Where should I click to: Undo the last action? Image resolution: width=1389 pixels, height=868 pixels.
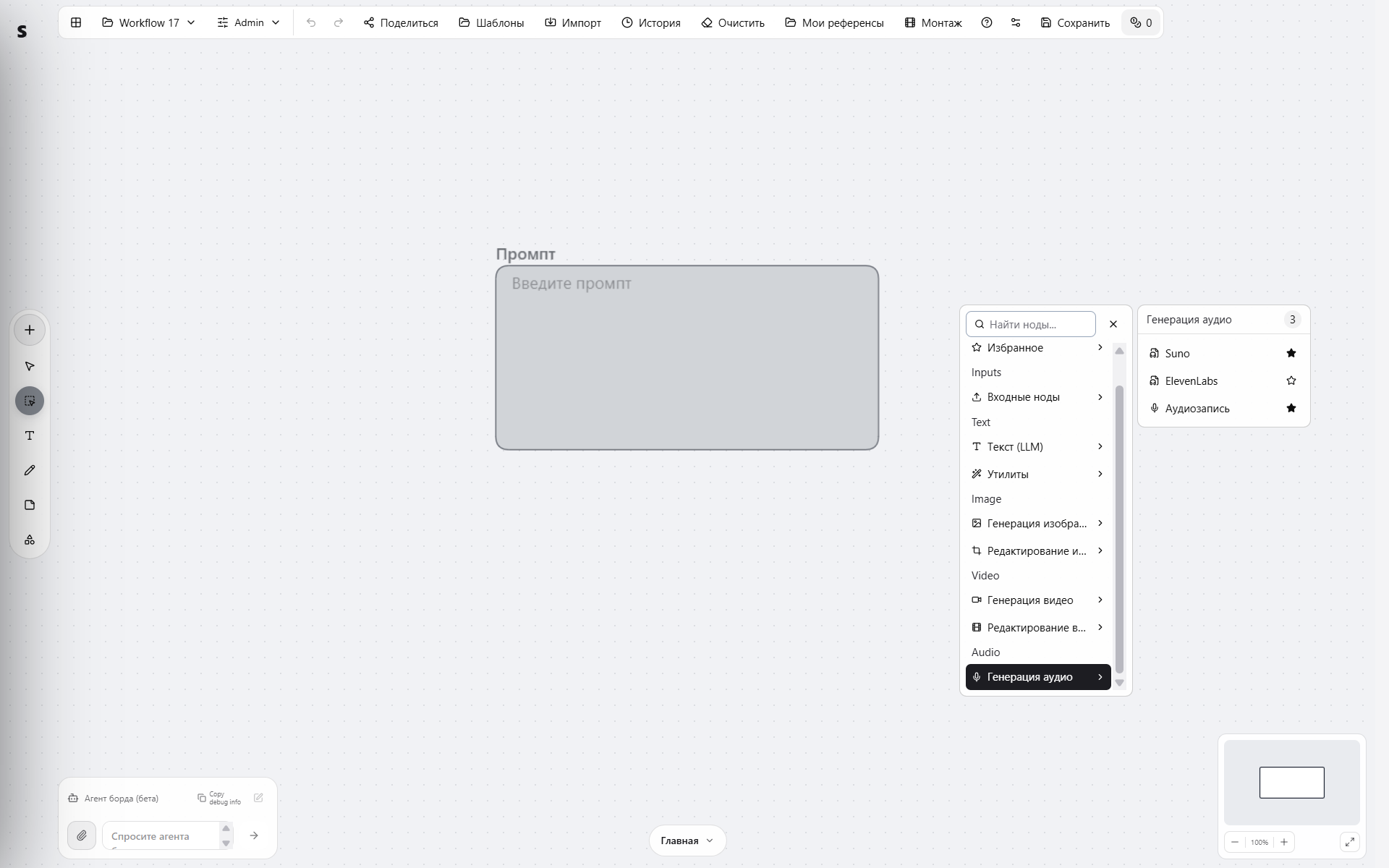pos(311,22)
